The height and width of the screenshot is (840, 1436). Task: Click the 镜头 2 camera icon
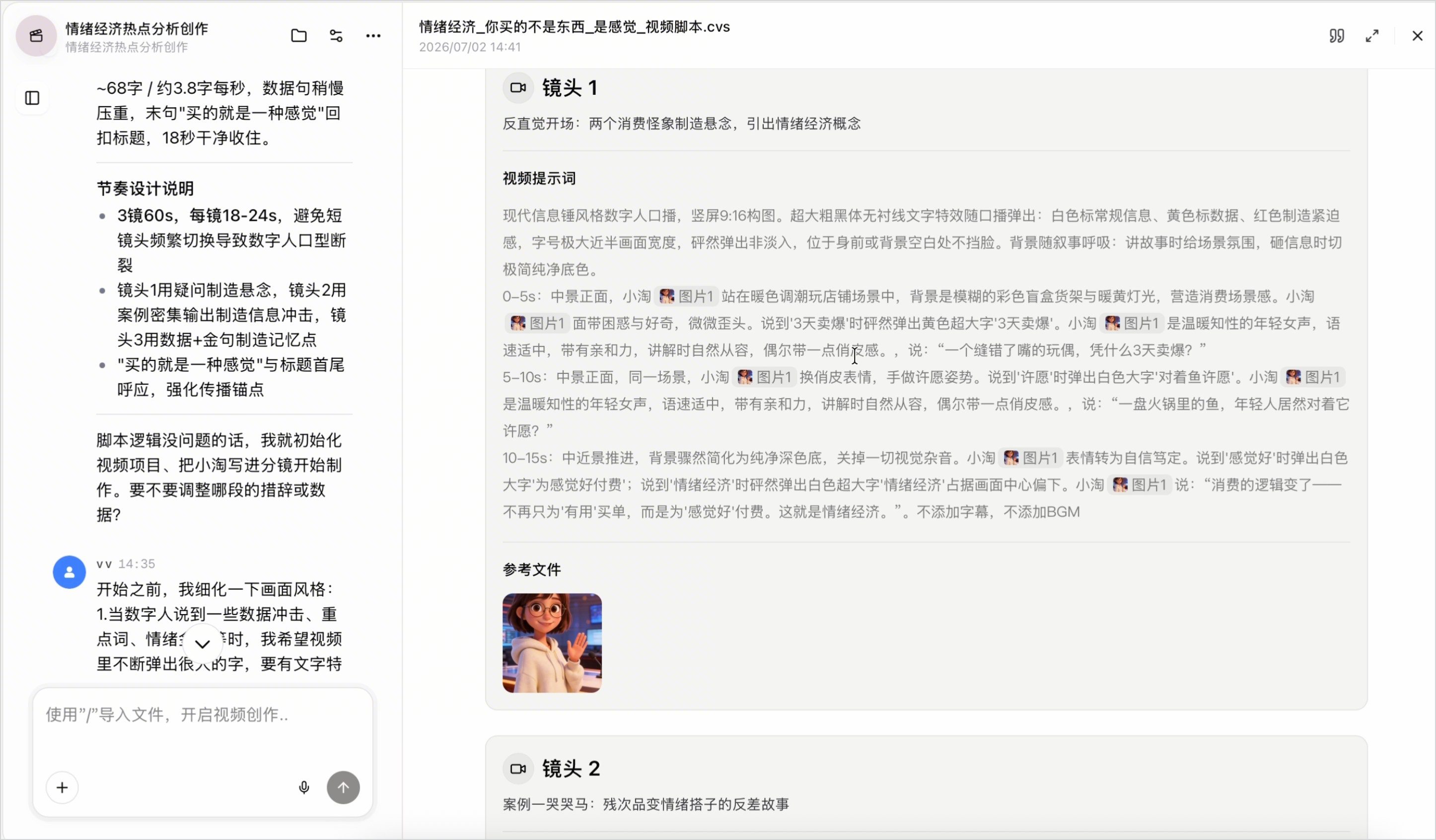point(518,769)
